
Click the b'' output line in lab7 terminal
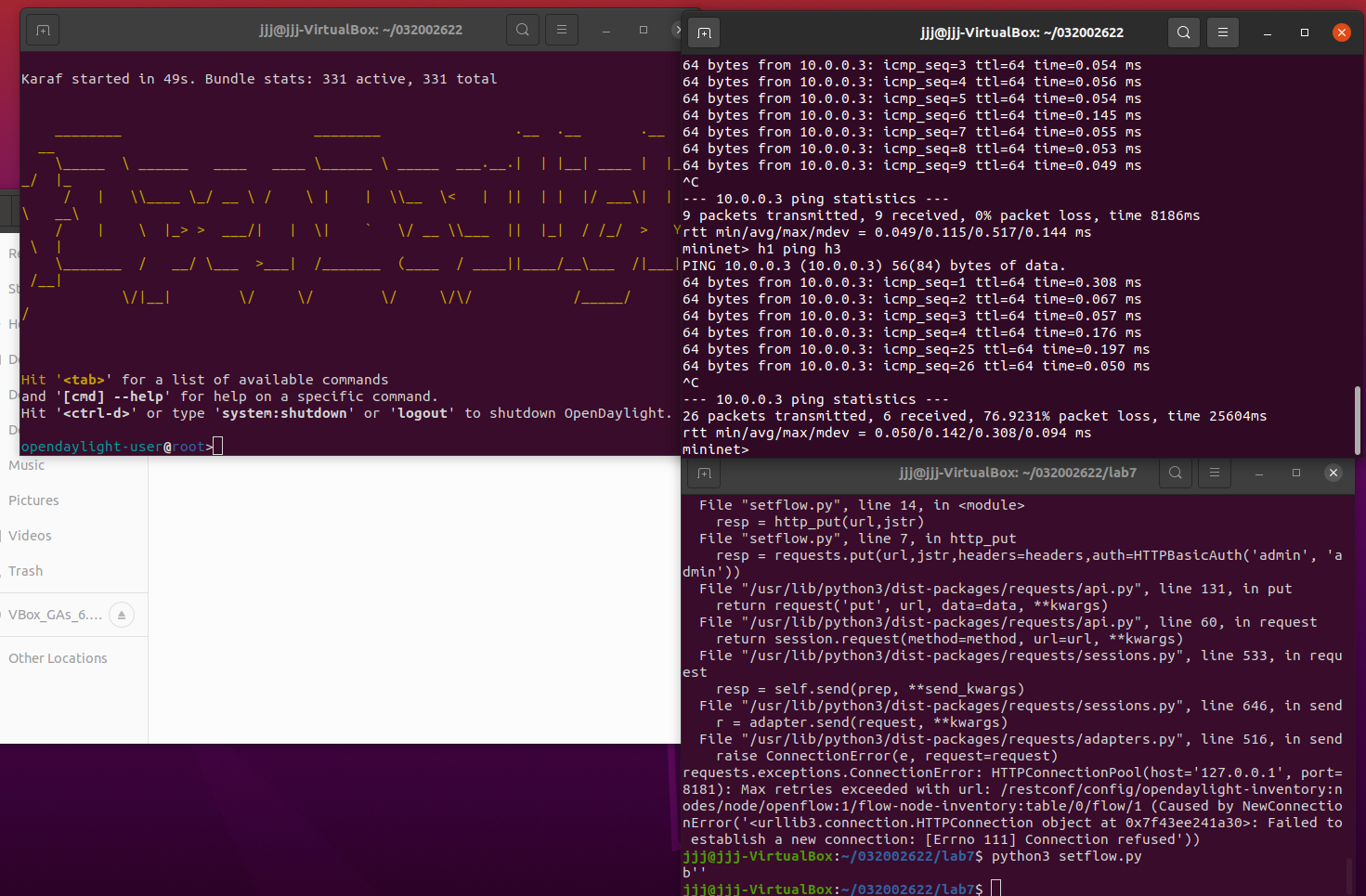[x=695, y=873]
